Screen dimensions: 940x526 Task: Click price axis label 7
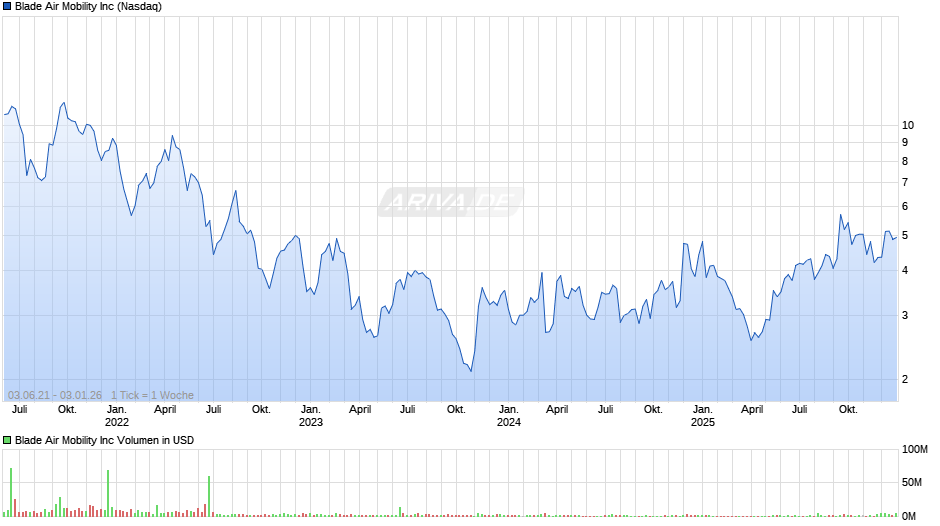click(x=905, y=182)
